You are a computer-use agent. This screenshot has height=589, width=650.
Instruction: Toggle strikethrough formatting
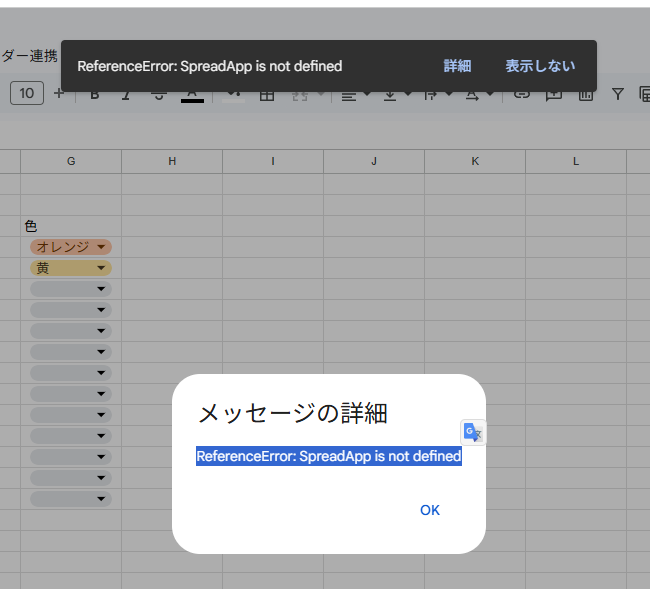(x=159, y=95)
